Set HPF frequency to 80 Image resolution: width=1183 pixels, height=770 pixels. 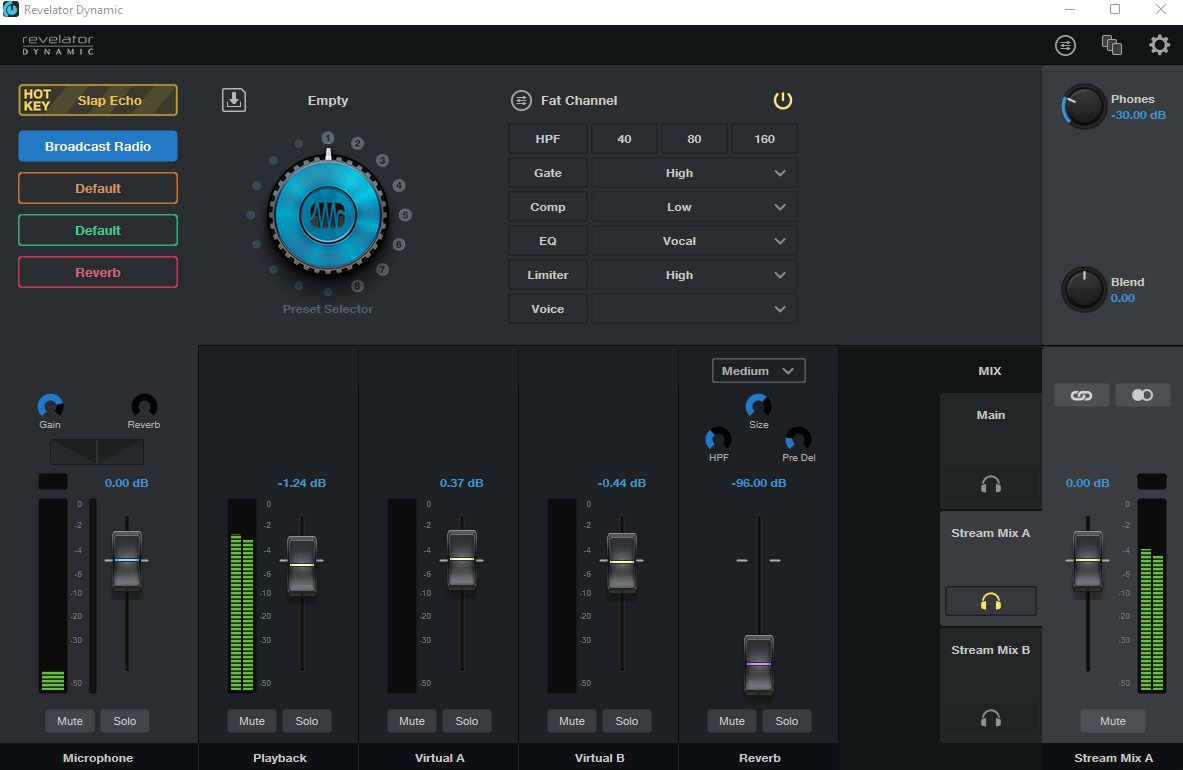coord(694,138)
